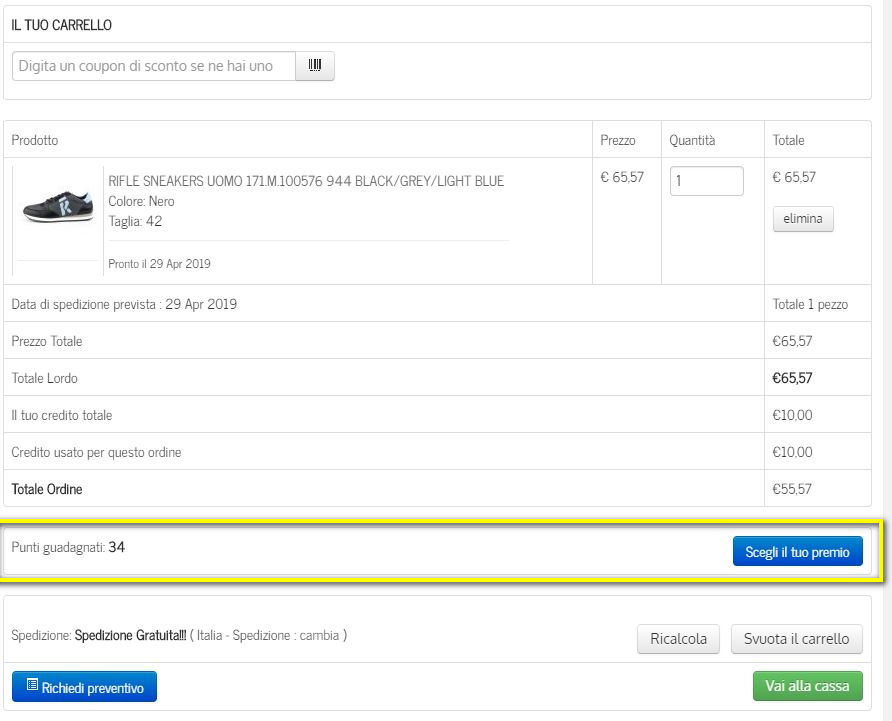Click the Taglia: 42 text

tap(135, 221)
